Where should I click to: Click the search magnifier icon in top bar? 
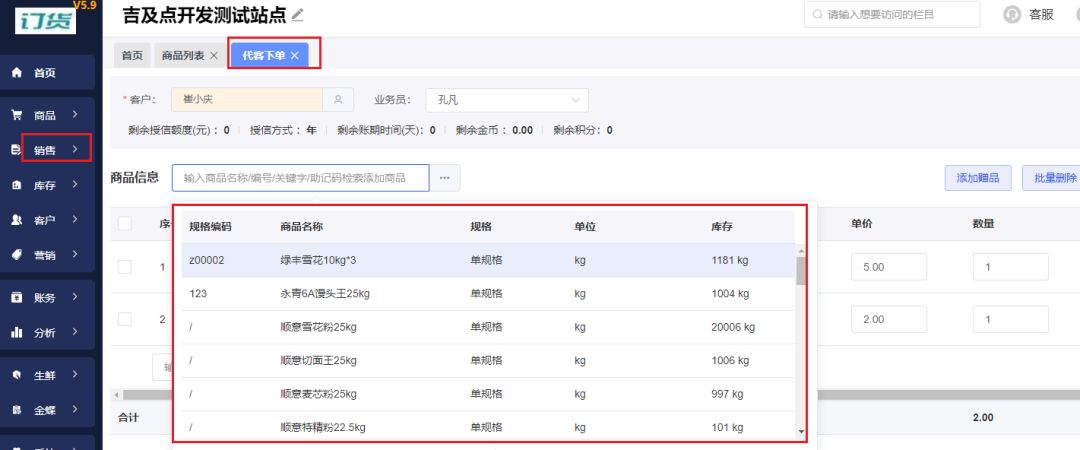(817, 14)
